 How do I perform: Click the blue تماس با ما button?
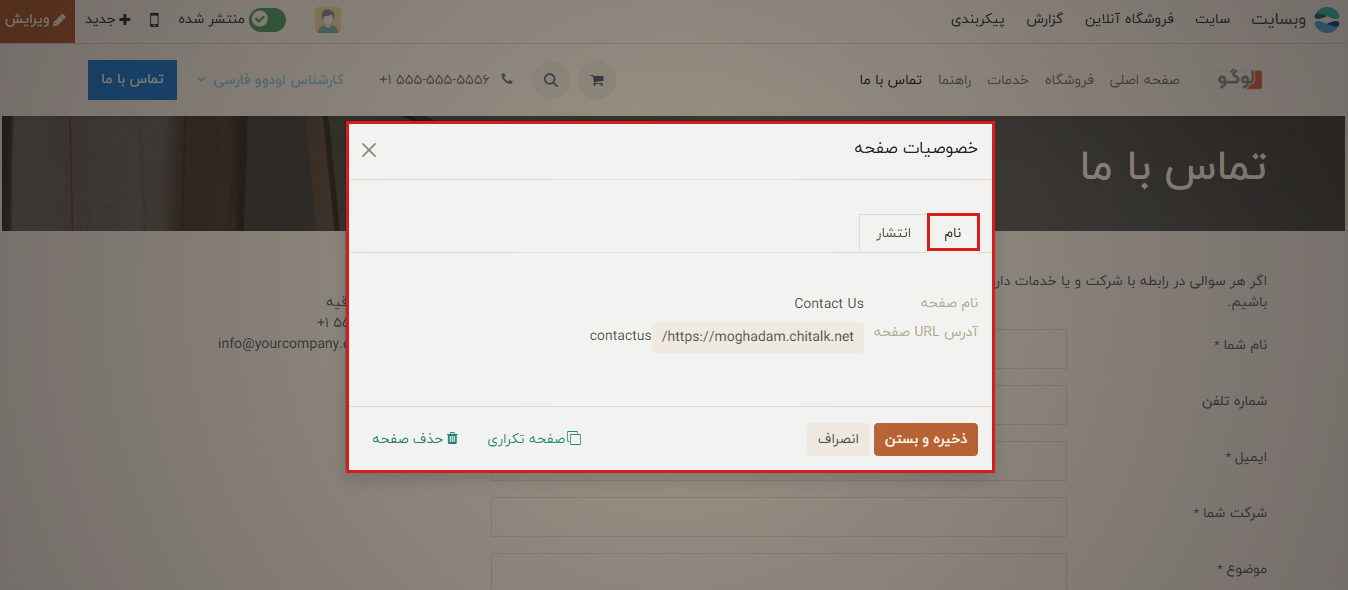(132, 80)
